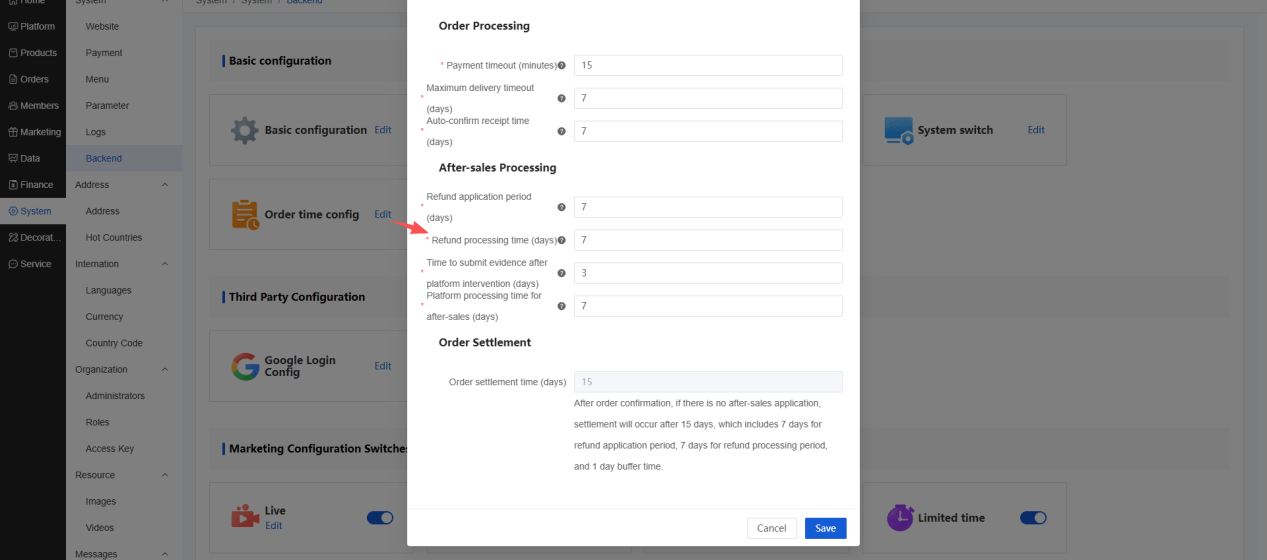Viewport: 1267px width, 560px height.
Task: Click the Refund processing time help icon
Action: [x=562, y=240]
